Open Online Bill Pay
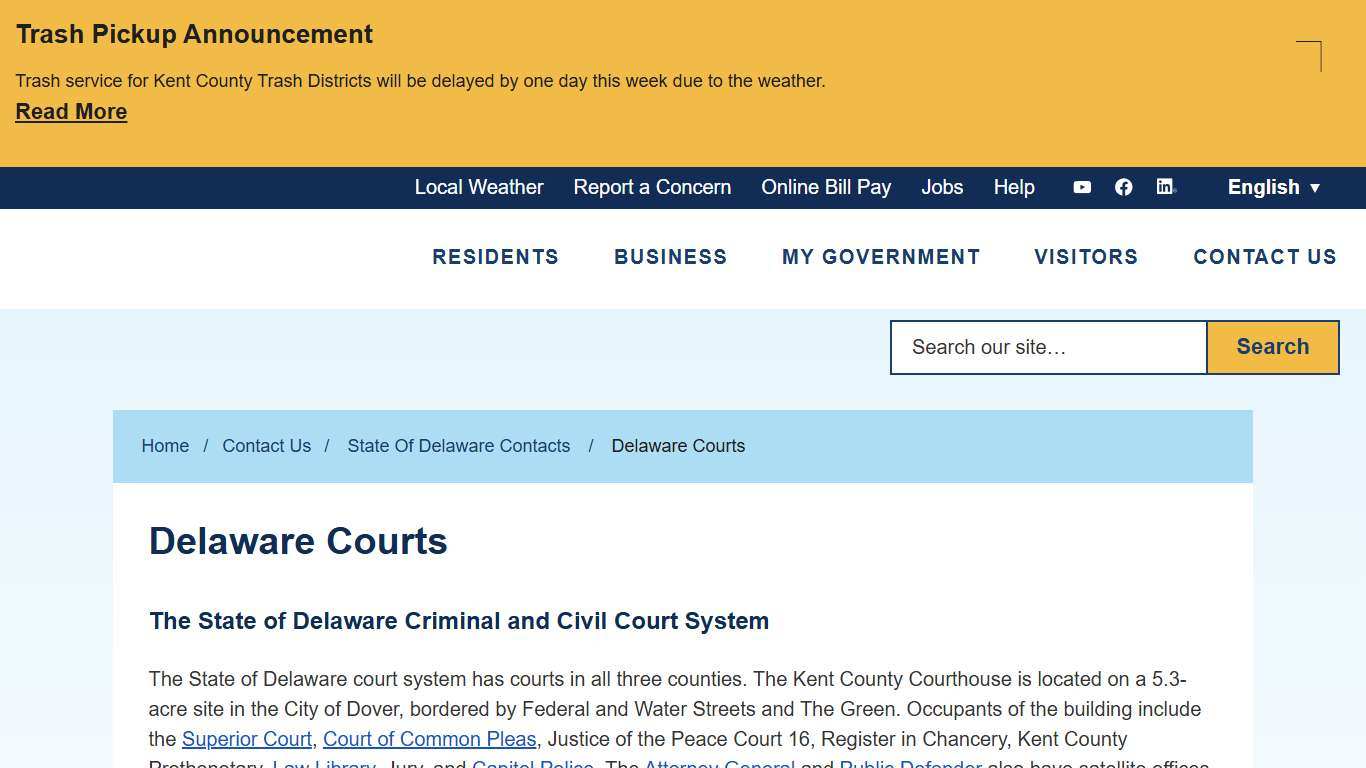This screenshot has height=768, width=1366. pos(826,187)
